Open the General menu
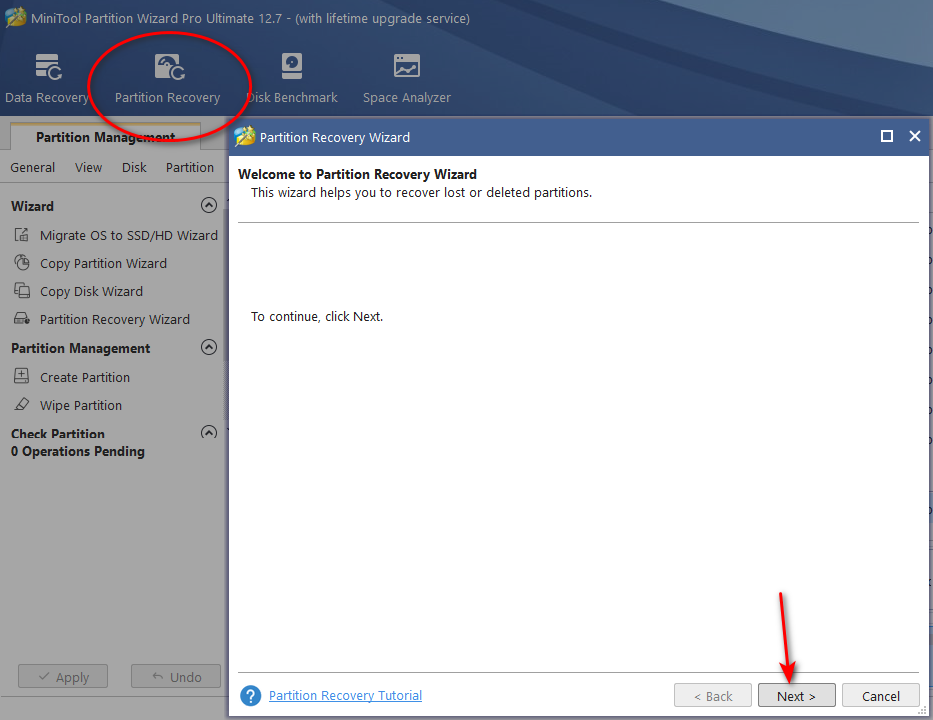Screen dimensions: 933x720 [33, 168]
